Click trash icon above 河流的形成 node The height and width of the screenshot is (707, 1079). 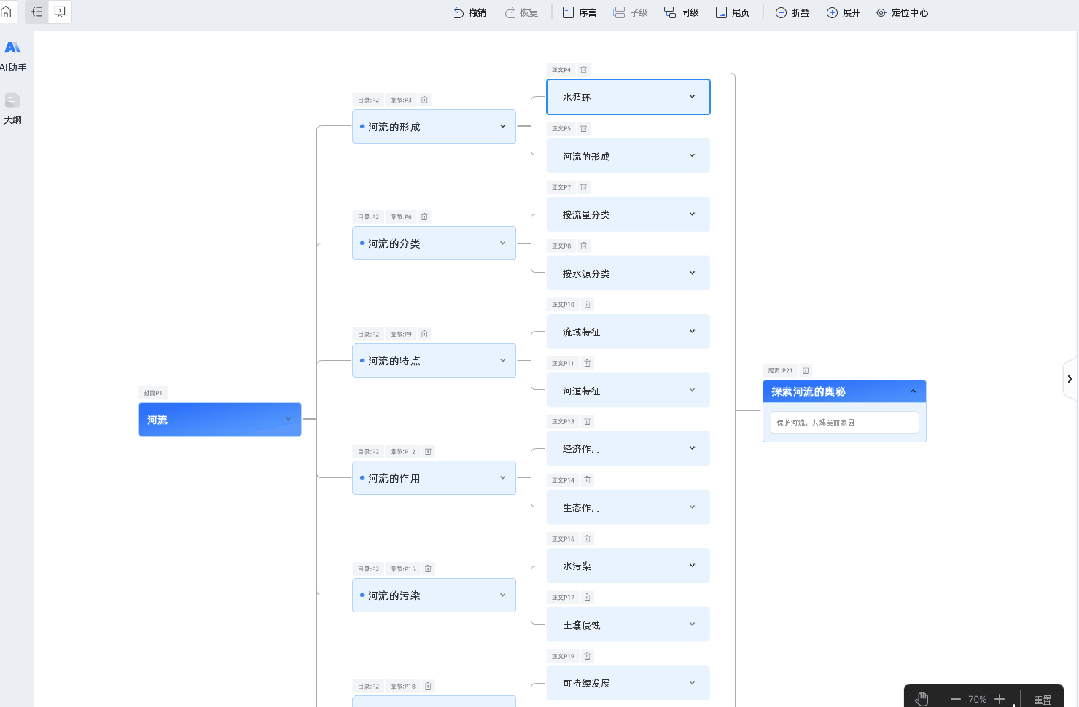point(424,100)
